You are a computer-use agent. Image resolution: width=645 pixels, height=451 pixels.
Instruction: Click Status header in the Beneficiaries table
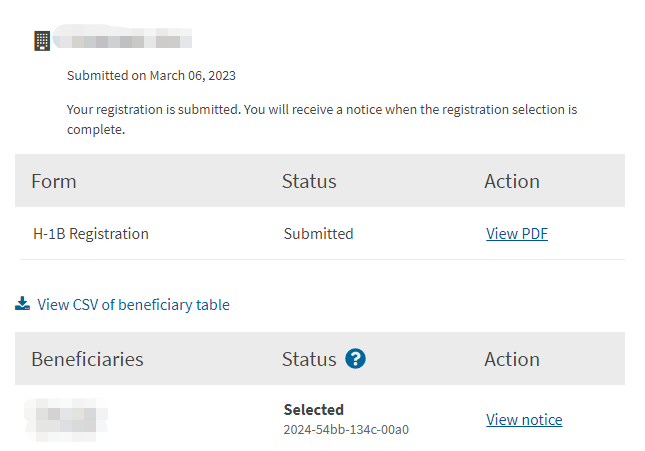coord(309,359)
